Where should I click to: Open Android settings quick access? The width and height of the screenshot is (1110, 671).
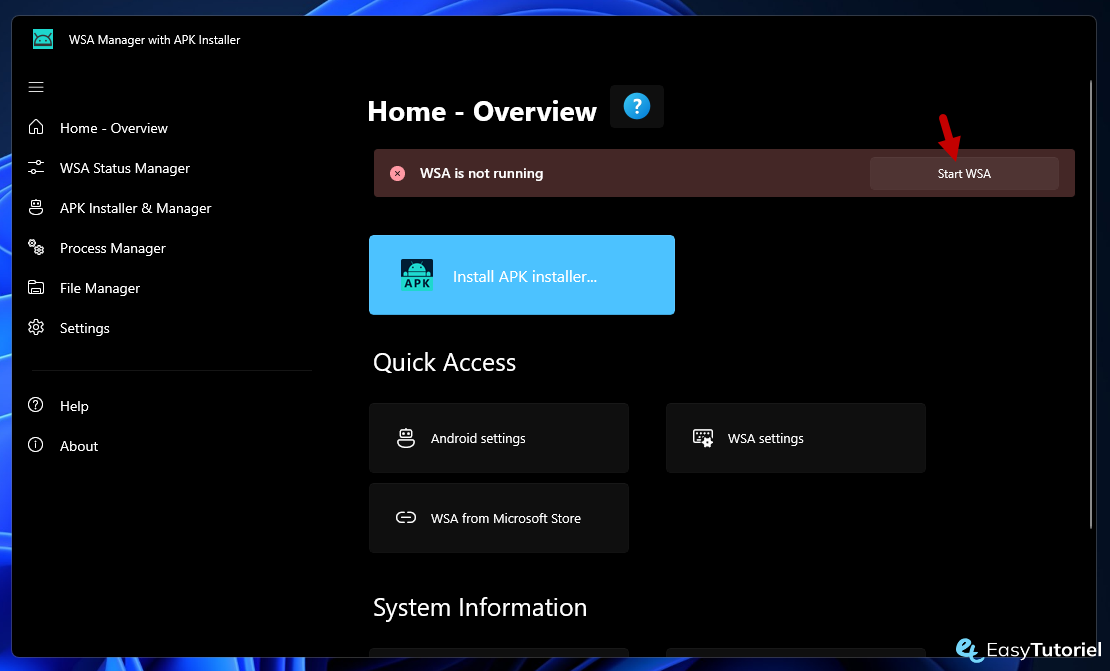[x=498, y=438]
